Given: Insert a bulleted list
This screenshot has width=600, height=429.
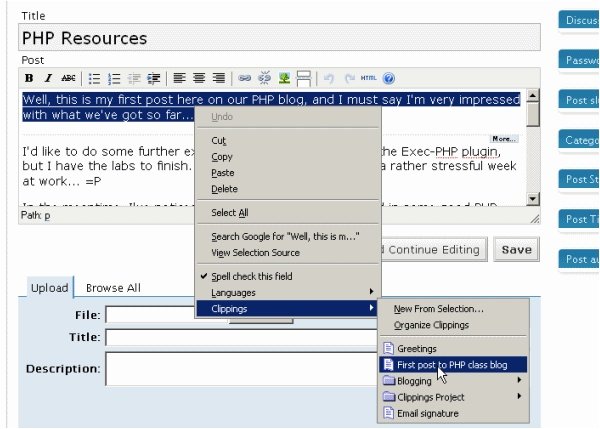Looking at the screenshot, I should [x=94, y=78].
